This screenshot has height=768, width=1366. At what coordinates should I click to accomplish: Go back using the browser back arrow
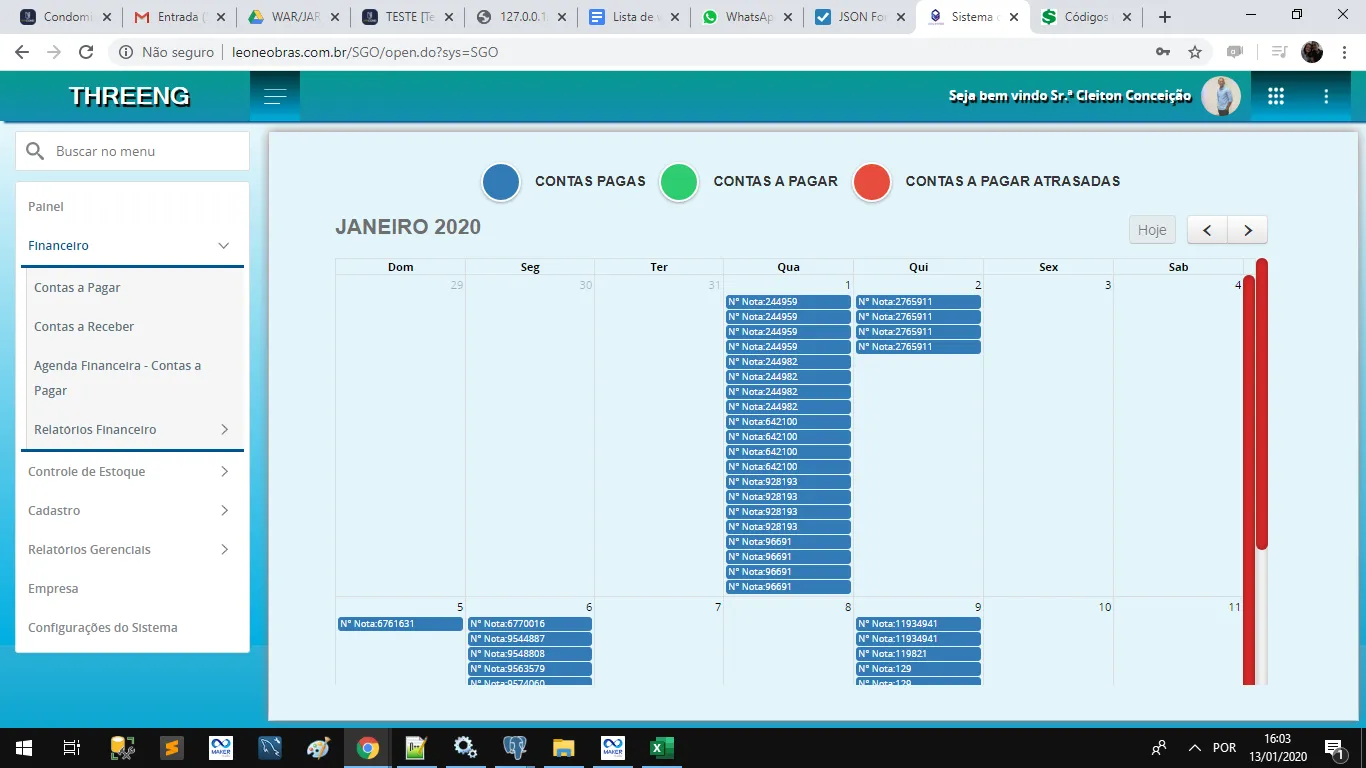pos(22,52)
